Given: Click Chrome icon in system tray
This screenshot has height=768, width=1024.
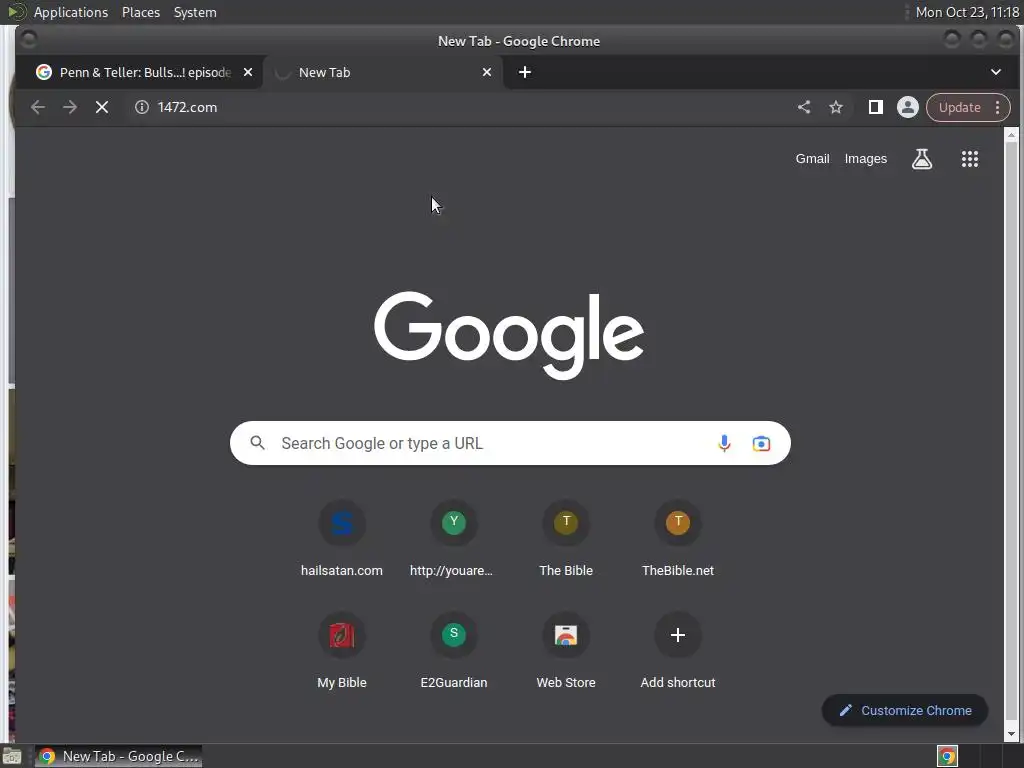Looking at the screenshot, I should point(947,756).
